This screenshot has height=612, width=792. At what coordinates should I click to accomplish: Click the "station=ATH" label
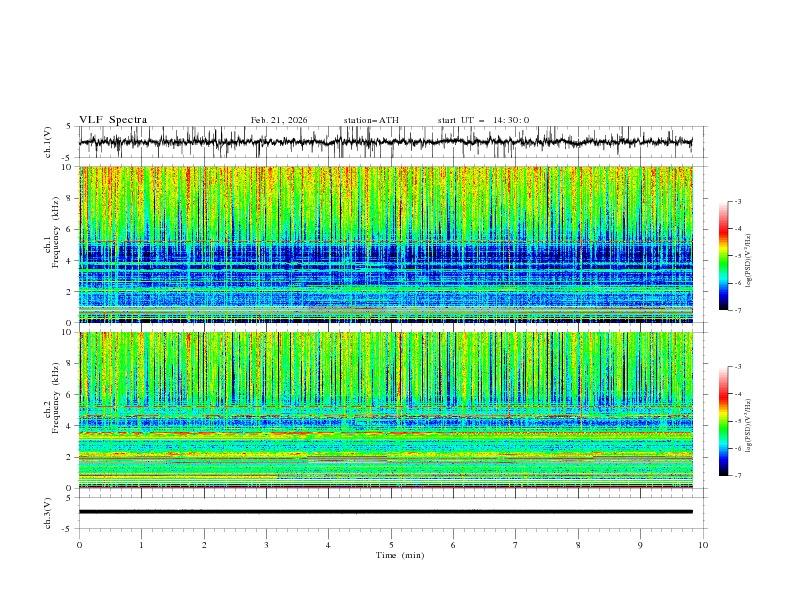point(371,120)
